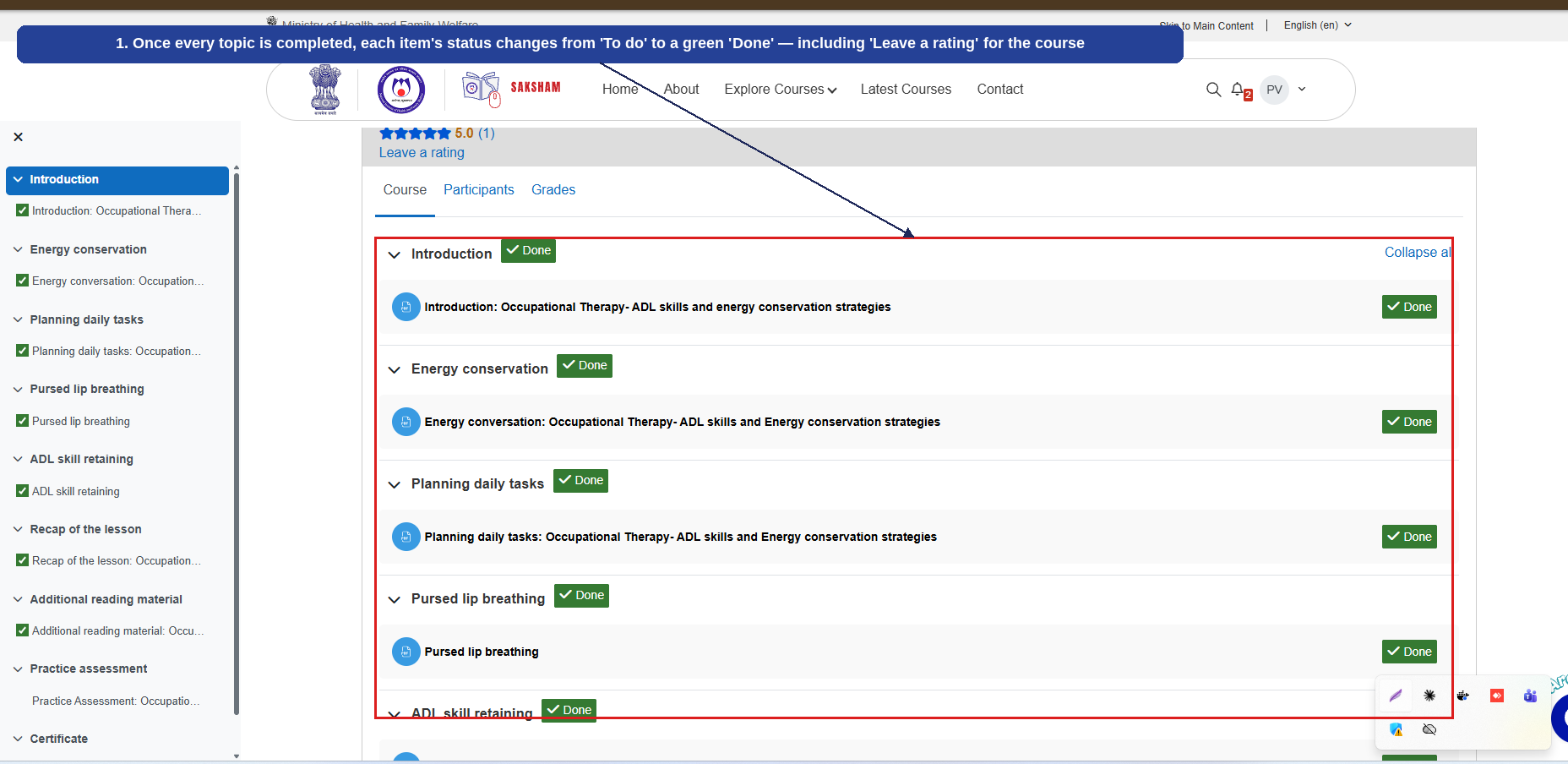Switch to the Participants tab
Image resolution: width=1568 pixels, height=764 pixels.
(x=479, y=190)
